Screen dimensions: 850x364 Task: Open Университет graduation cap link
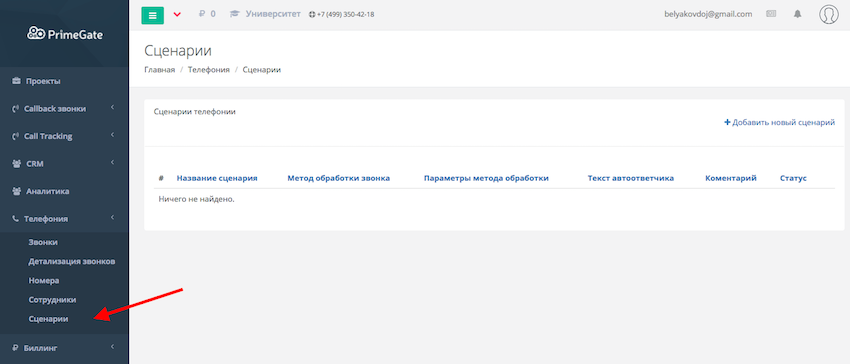tap(265, 14)
